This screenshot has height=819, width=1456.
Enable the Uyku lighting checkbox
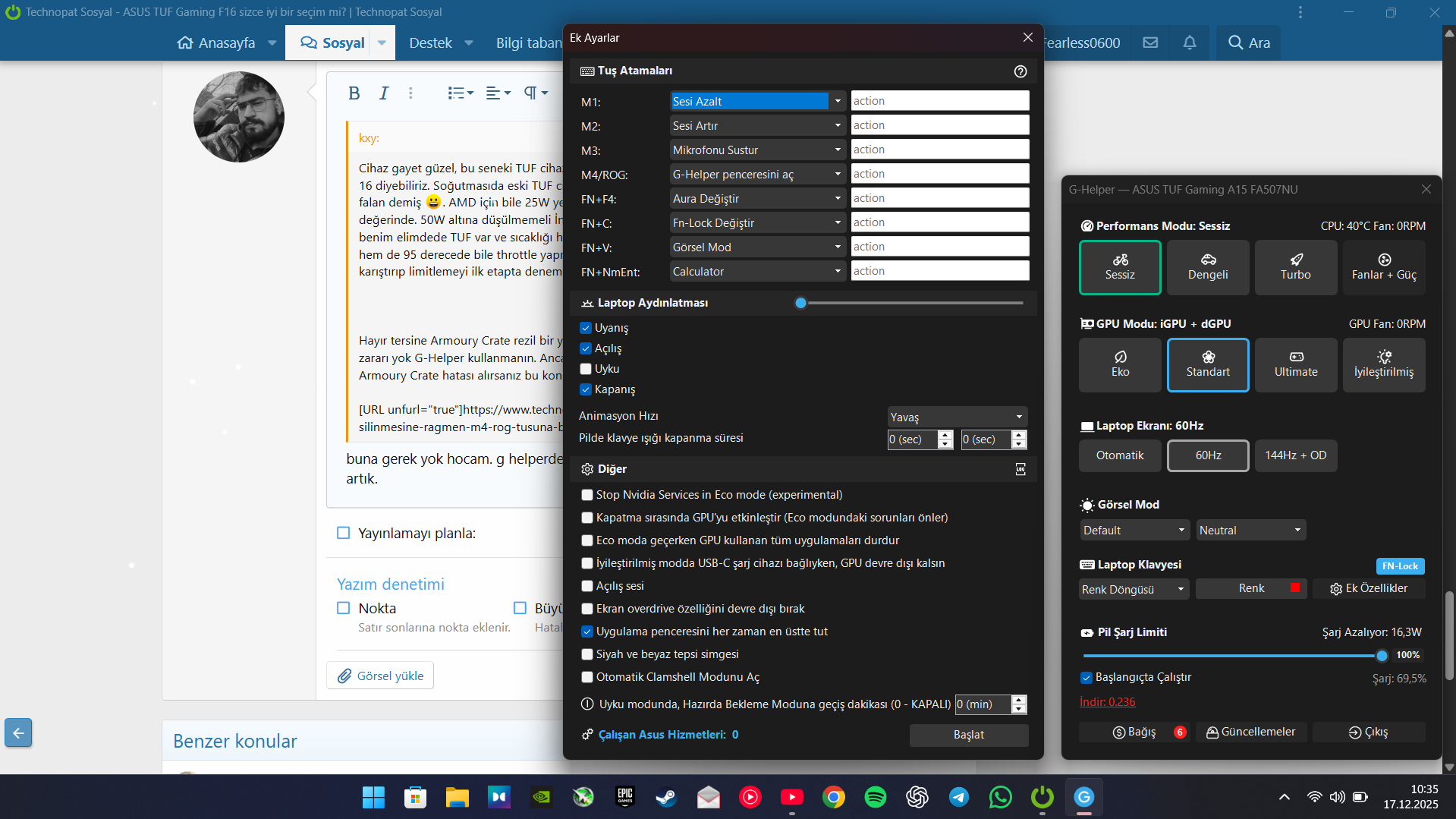[x=586, y=369]
